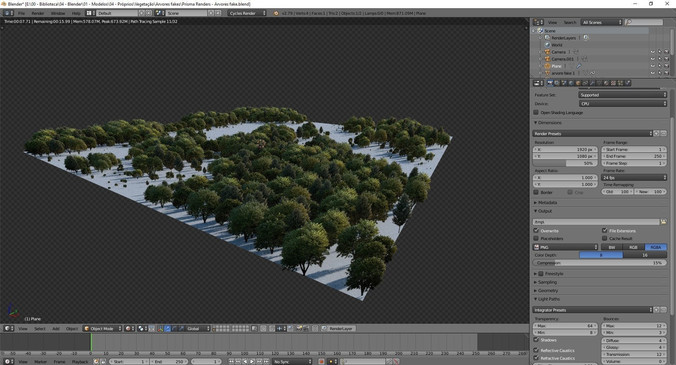Select the RGB color mode button
The image size is (676, 365).
[633, 247]
